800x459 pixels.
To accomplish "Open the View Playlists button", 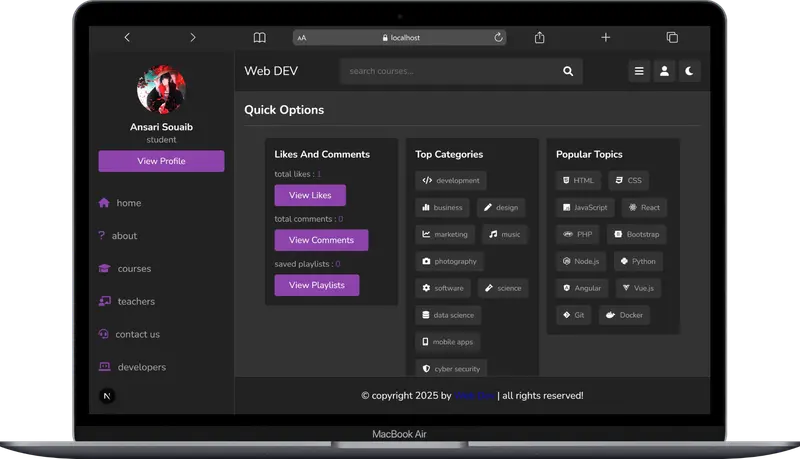I will [x=316, y=285].
